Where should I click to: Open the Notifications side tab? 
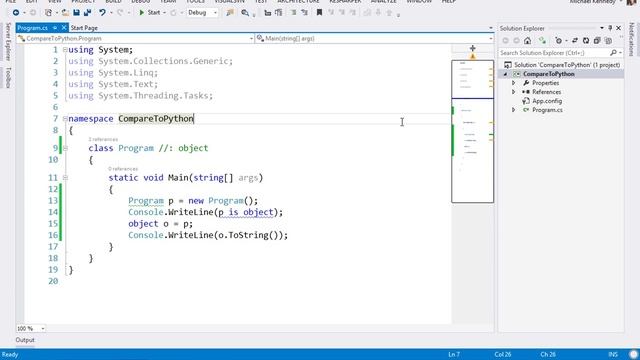pyautogui.click(x=631, y=39)
